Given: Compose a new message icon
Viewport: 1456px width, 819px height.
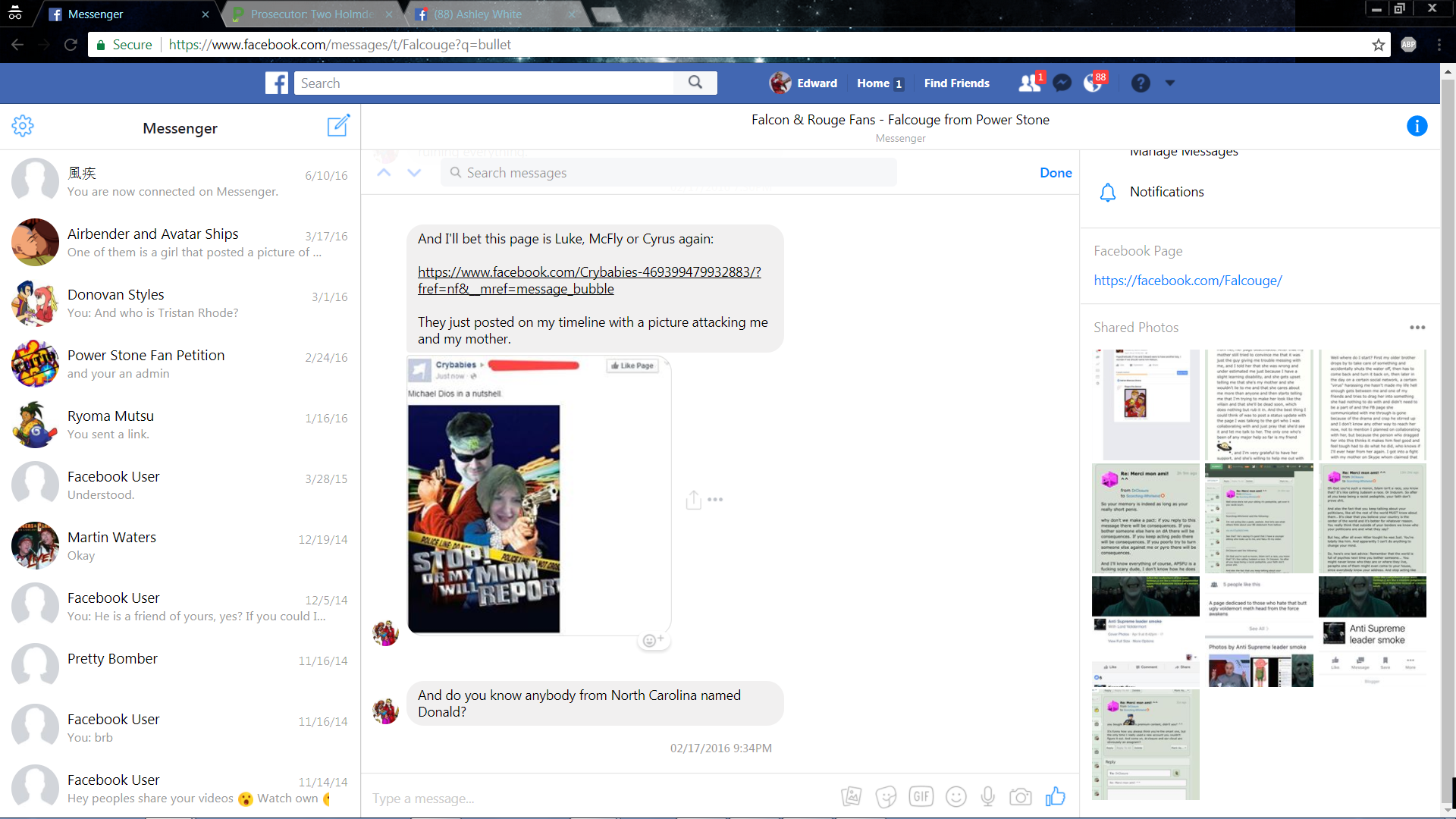Looking at the screenshot, I should click(338, 125).
